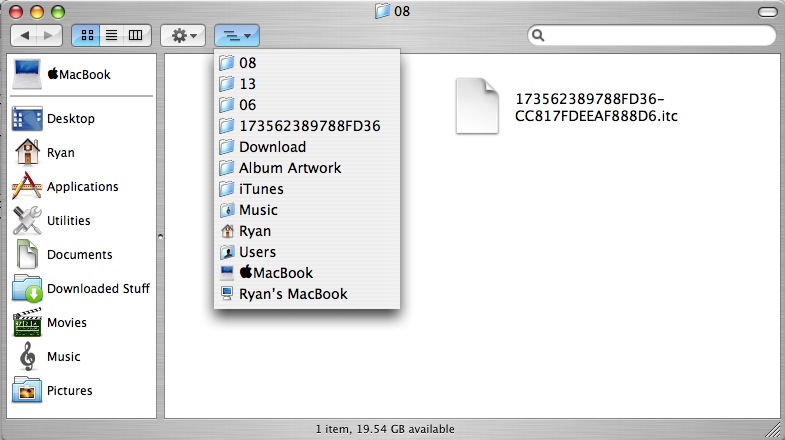
Task: Choose Album Artwork in the path menu
Action: pyautogui.click(x=307, y=168)
